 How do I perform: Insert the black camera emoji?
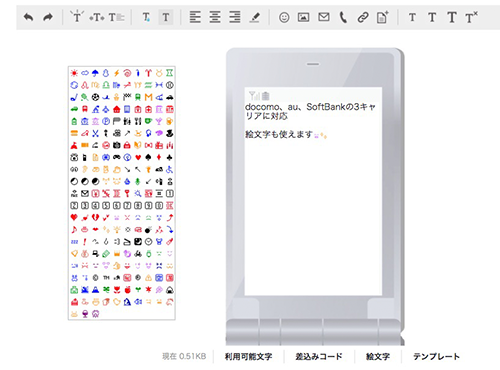point(117,145)
